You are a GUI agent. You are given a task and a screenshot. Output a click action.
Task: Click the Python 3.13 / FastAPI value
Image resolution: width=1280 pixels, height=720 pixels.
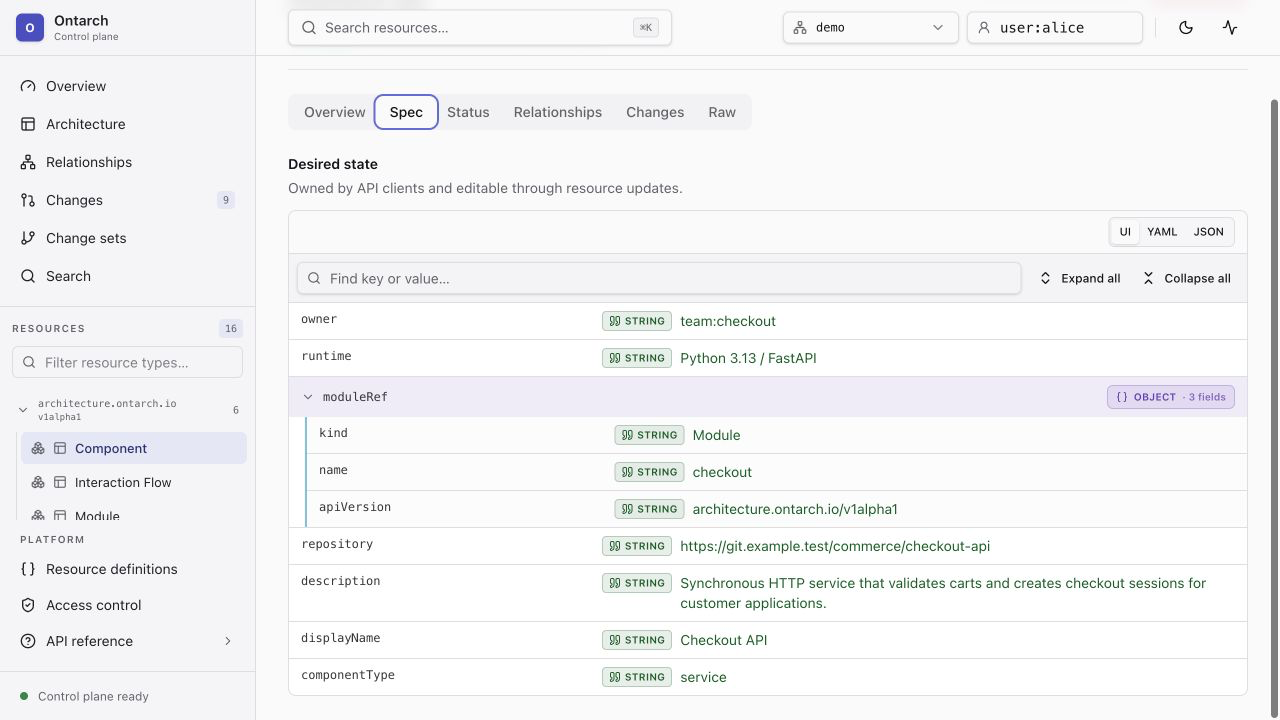pos(748,358)
